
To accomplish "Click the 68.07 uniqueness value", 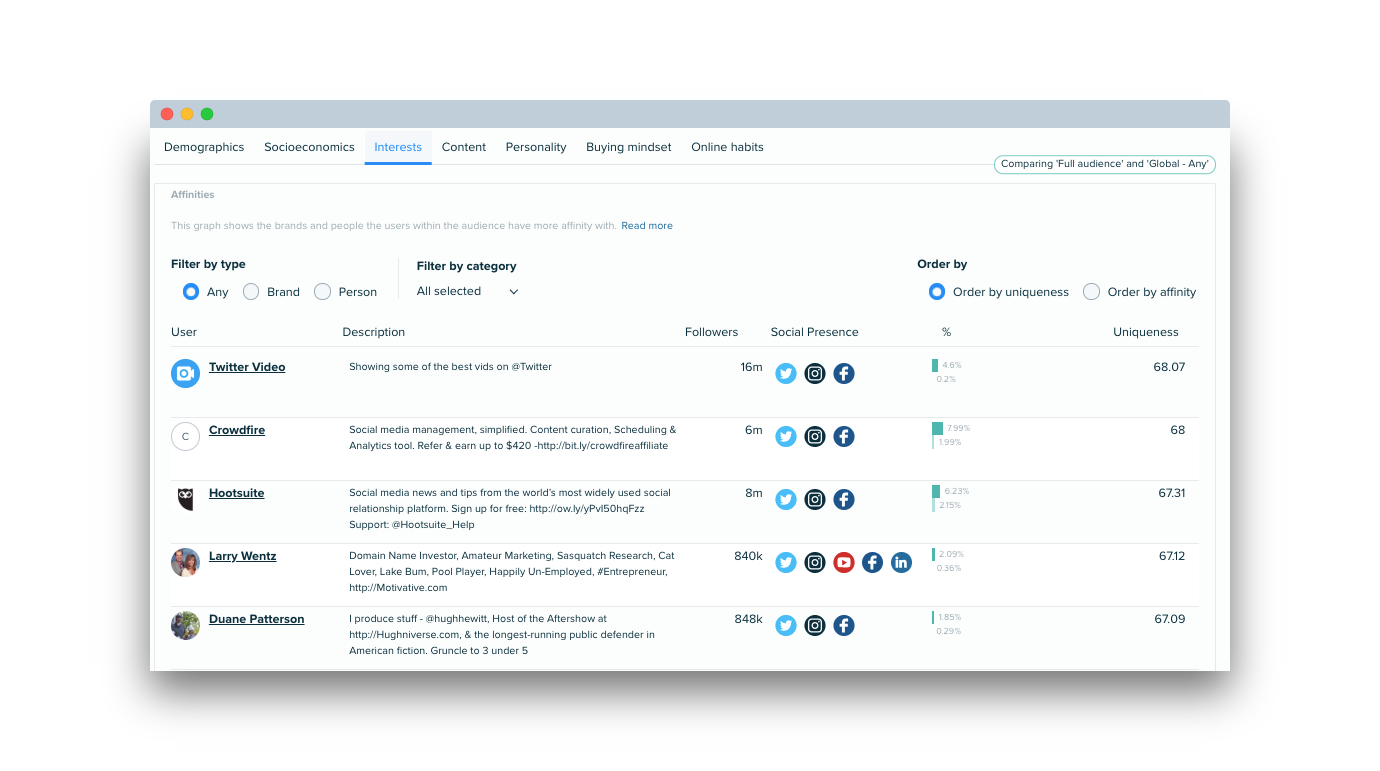I will click(x=1169, y=367).
